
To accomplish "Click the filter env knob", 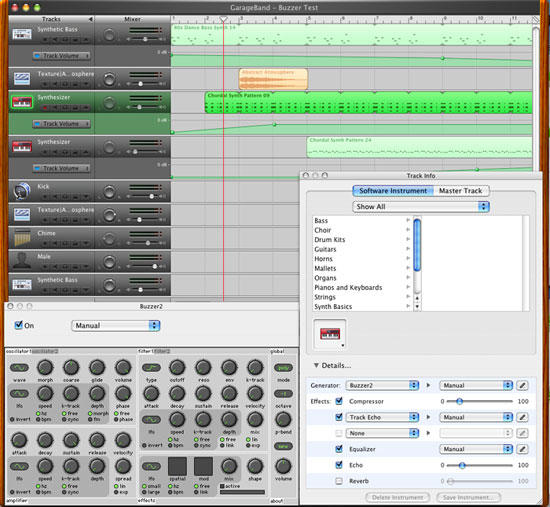I will pos(229,368).
